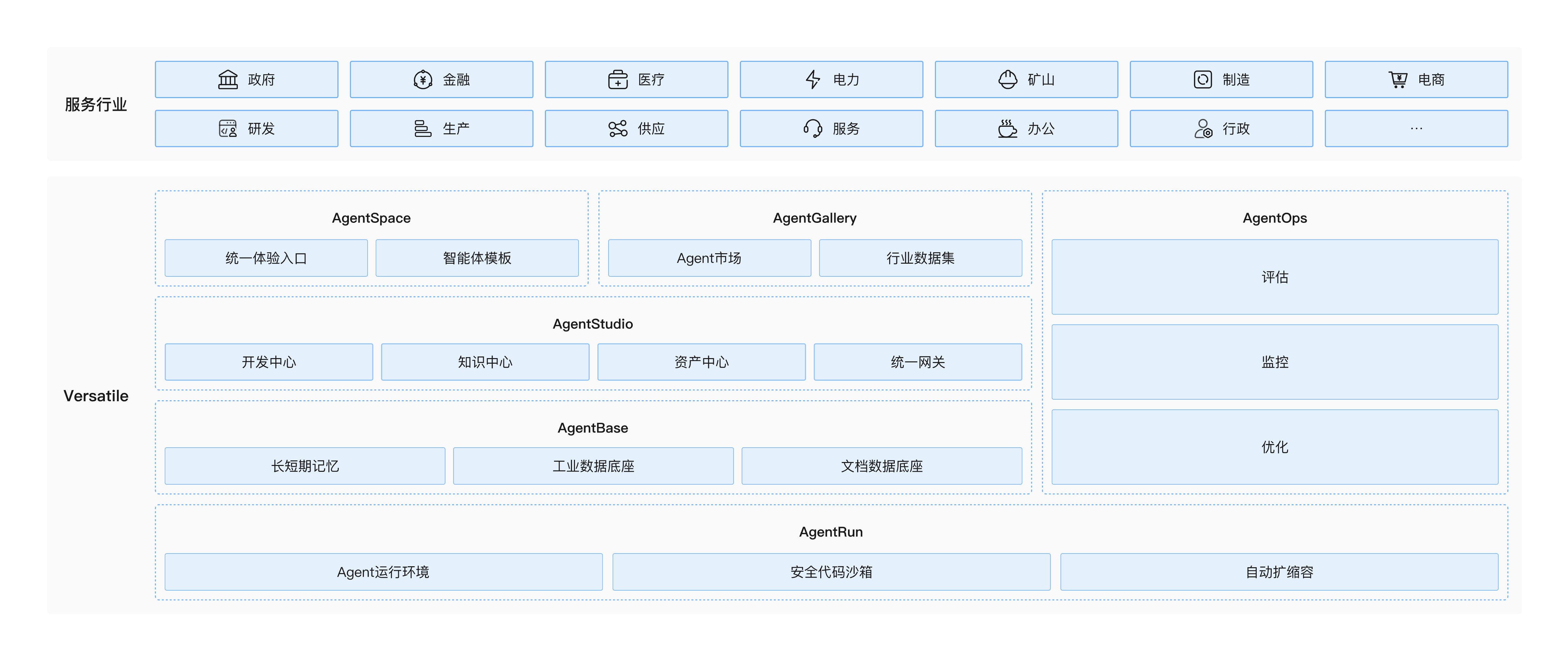This screenshot has height=661, width=1568.
Task: Click the mining helmet icon
Action: (1007, 80)
